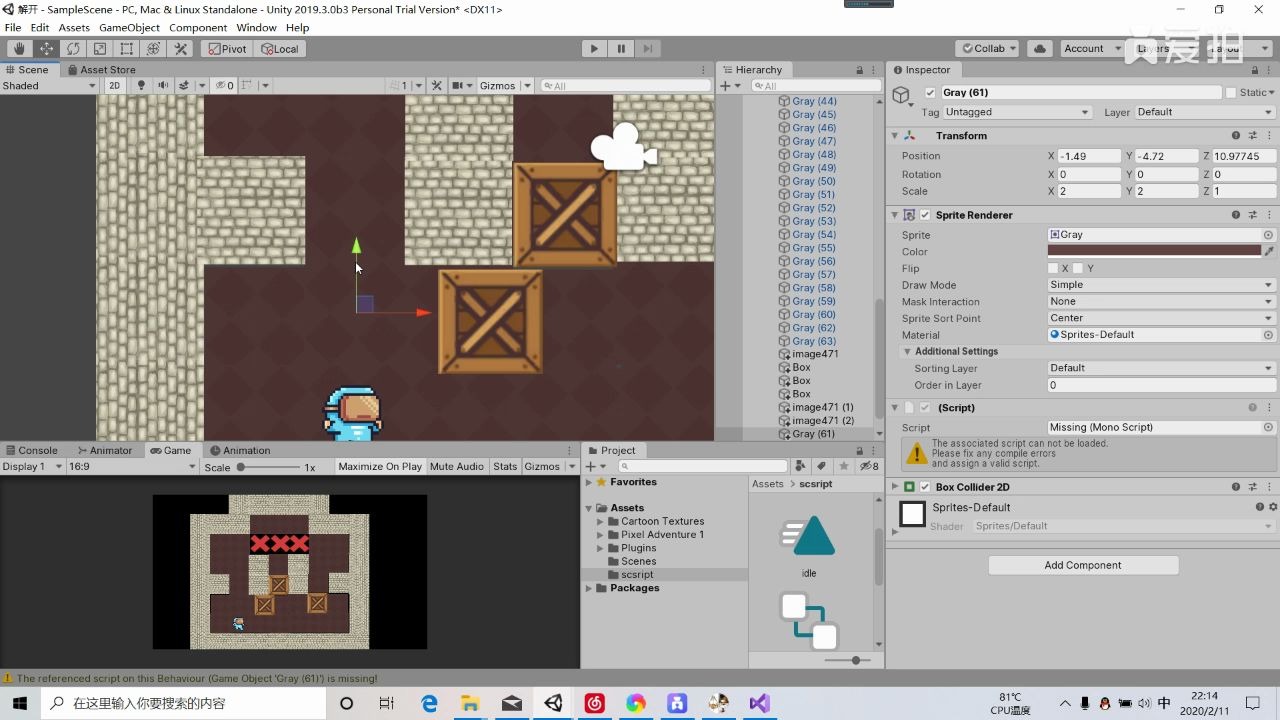This screenshot has height=720, width=1280.
Task: Mute scene audio with the speaker icon
Action: (163, 86)
